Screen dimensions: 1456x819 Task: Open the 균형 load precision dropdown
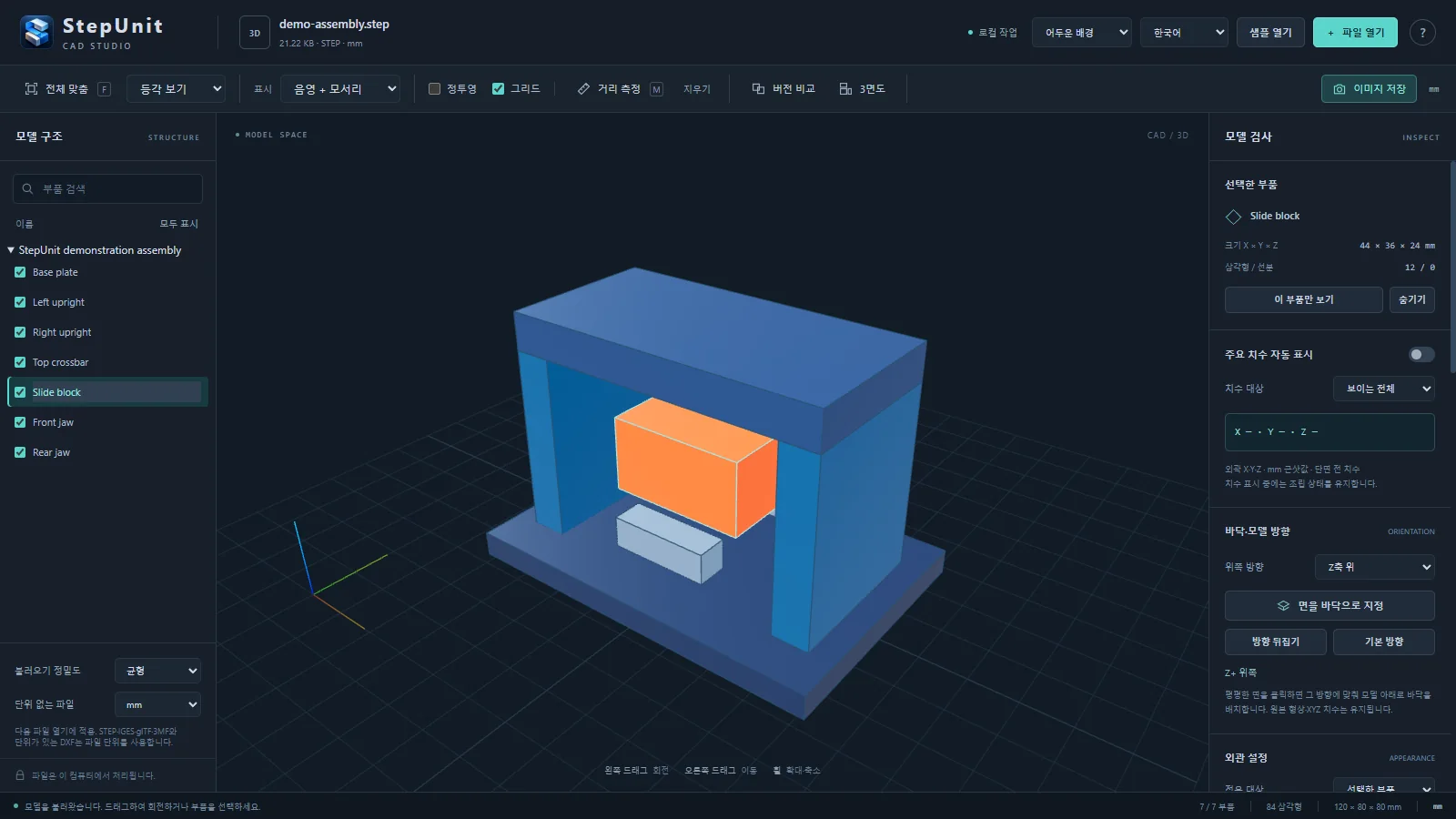[158, 671]
